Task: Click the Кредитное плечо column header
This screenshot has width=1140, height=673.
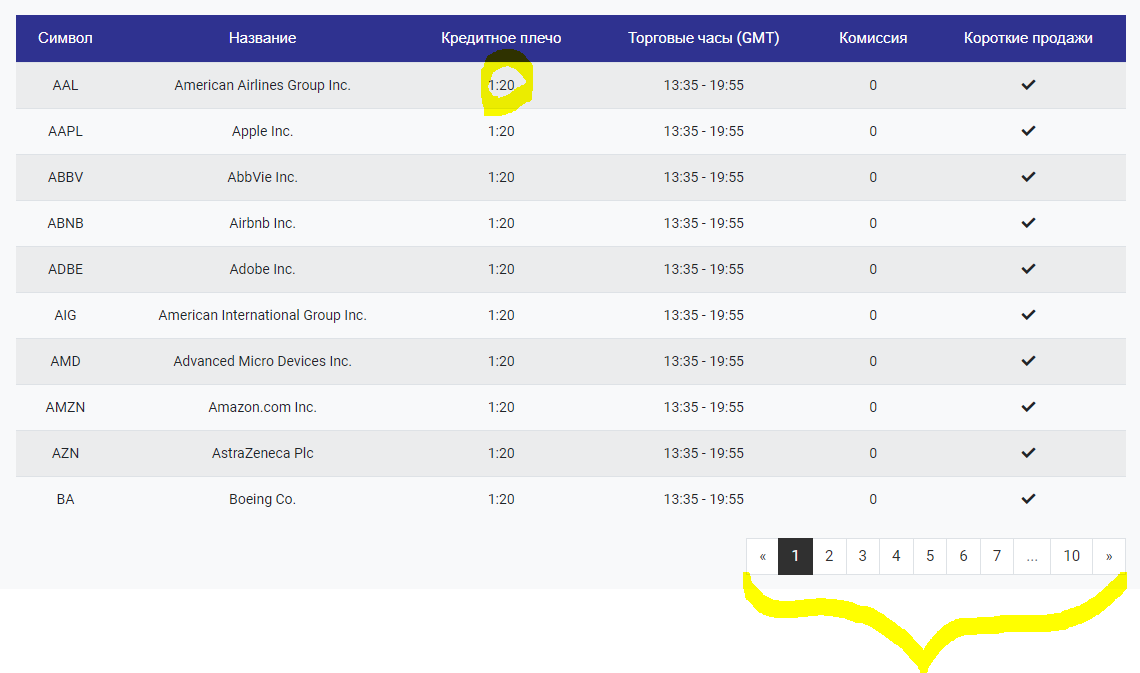Action: (x=501, y=38)
